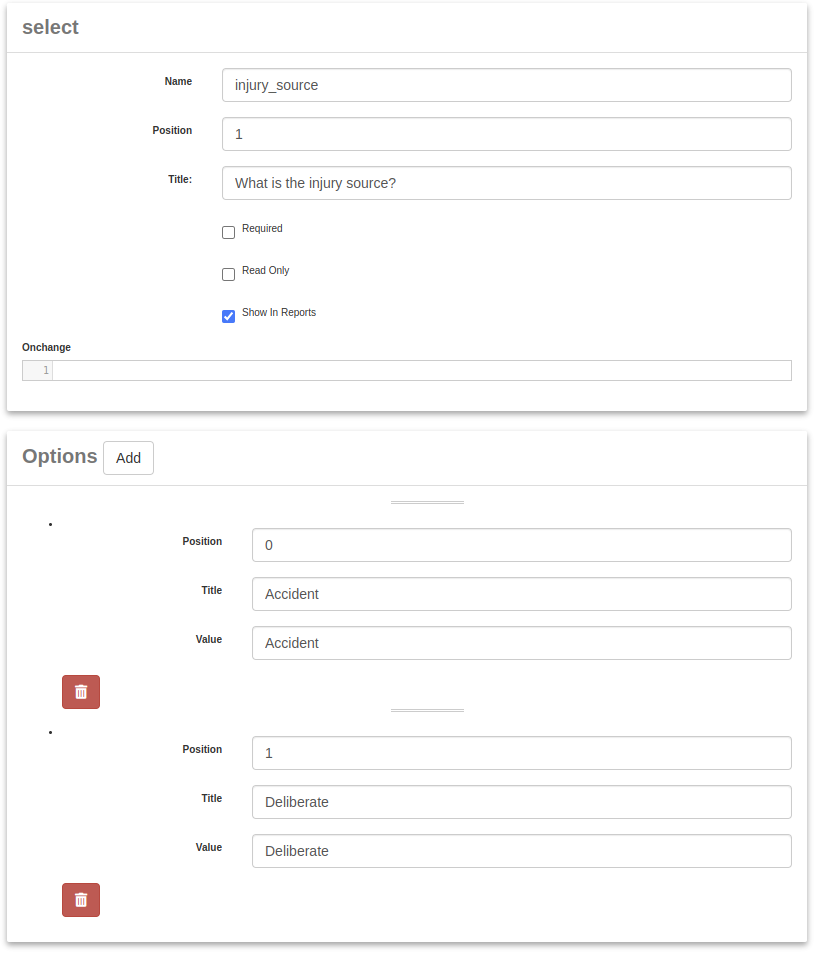819x956 pixels.
Task: Edit the Deliberate option's Value field
Action: point(521,851)
